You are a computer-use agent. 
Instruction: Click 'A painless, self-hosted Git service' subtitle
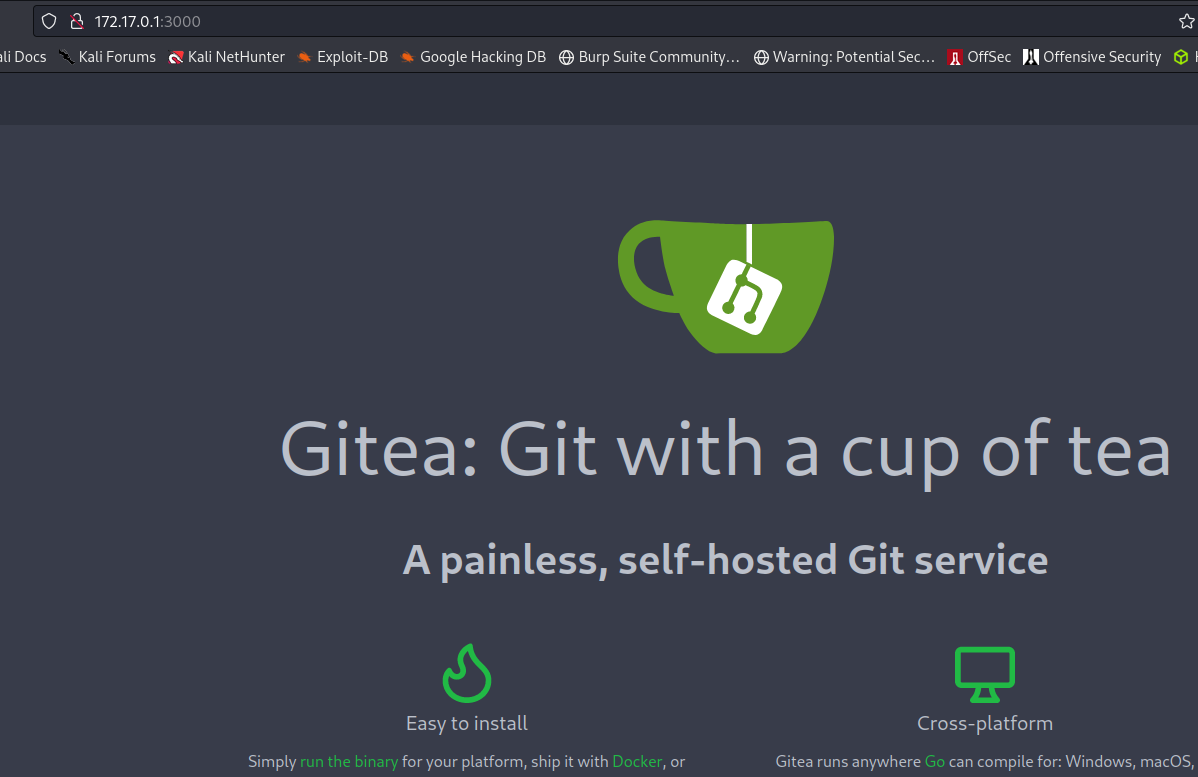725,560
